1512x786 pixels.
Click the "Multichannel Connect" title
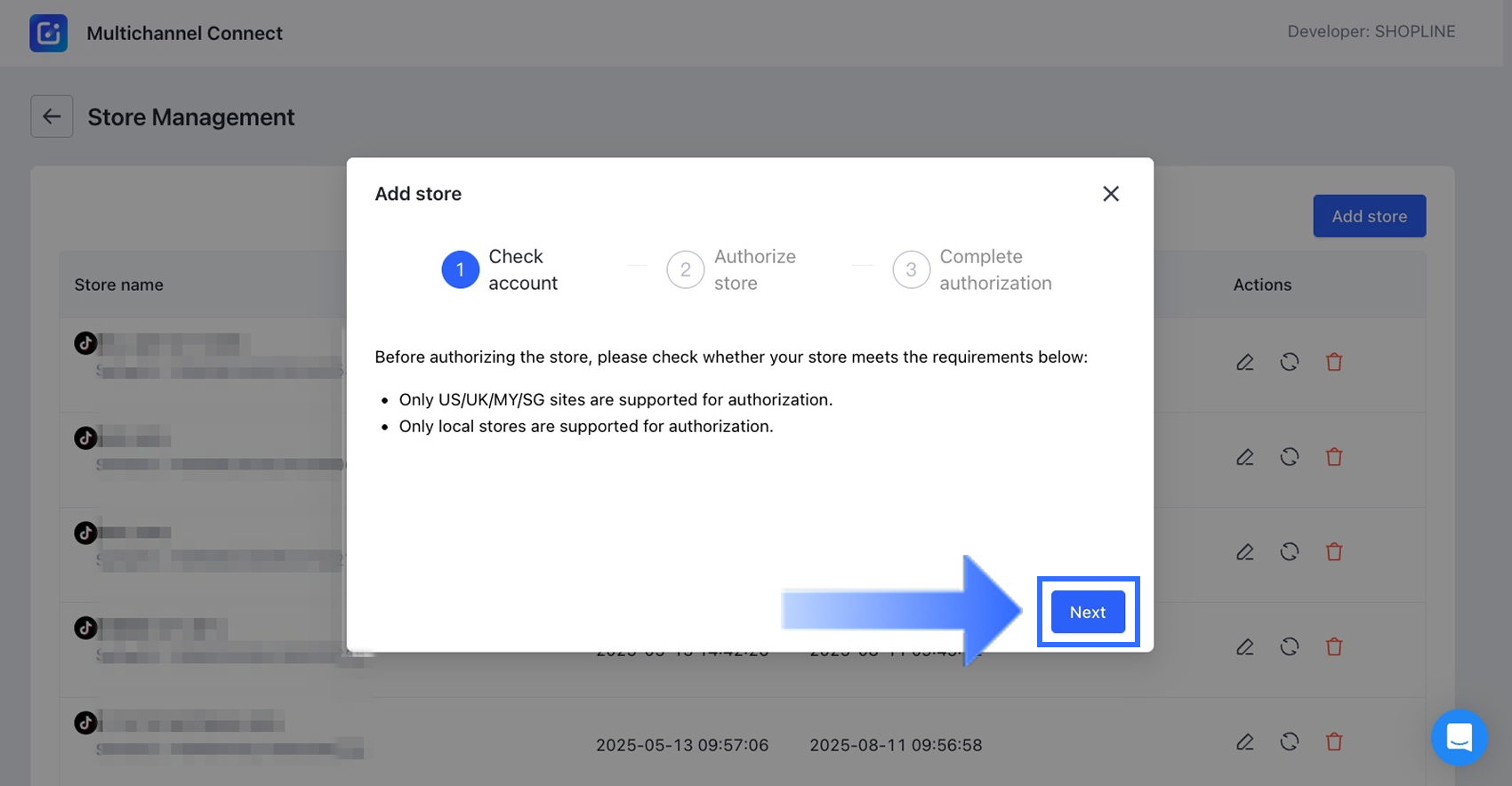tap(184, 33)
